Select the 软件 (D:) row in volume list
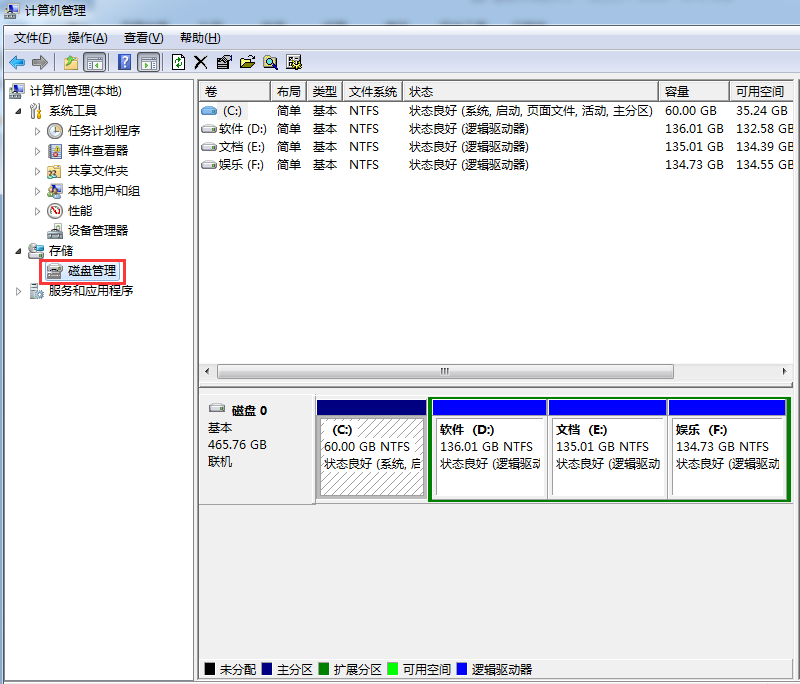The height and width of the screenshot is (684, 800). (x=496, y=129)
